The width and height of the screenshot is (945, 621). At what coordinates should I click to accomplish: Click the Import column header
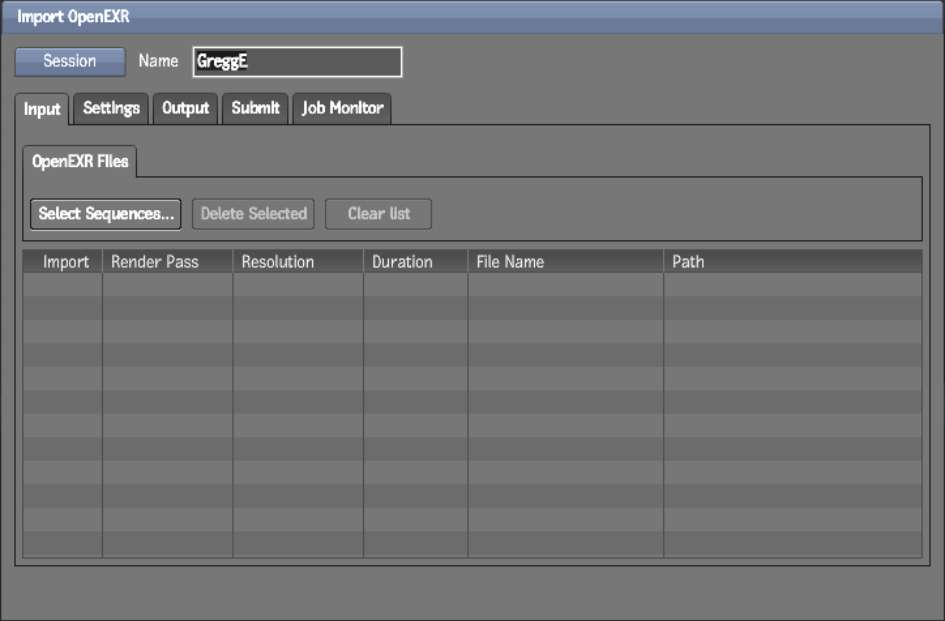pos(65,262)
